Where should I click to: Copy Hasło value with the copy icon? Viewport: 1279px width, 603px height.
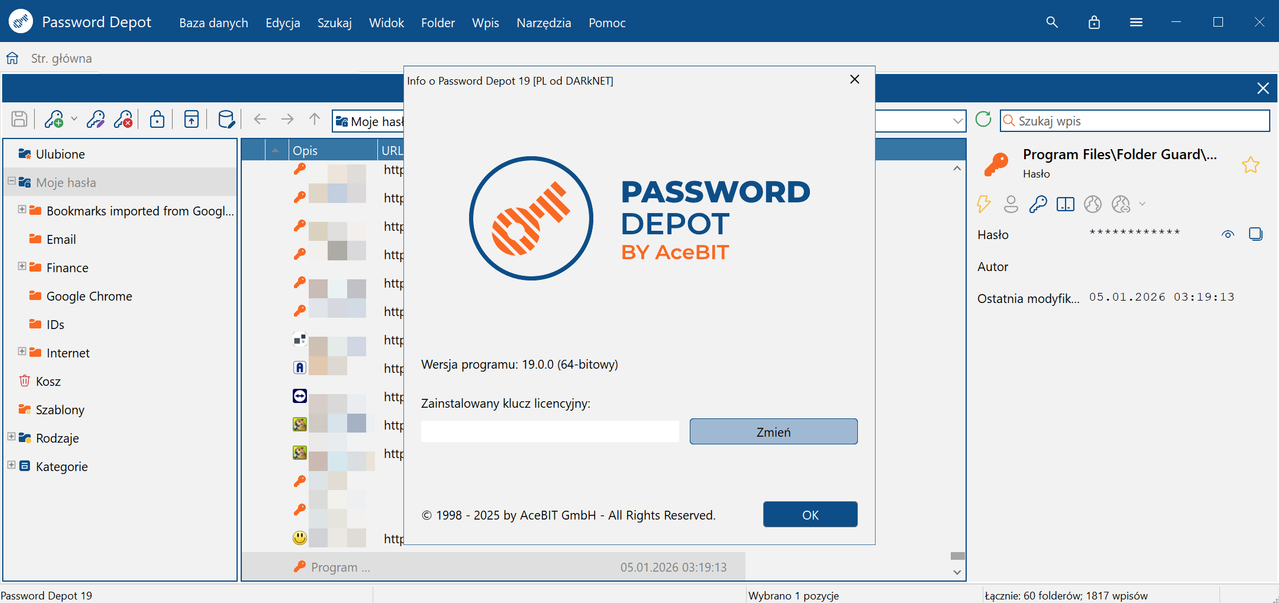point(1256,234)
